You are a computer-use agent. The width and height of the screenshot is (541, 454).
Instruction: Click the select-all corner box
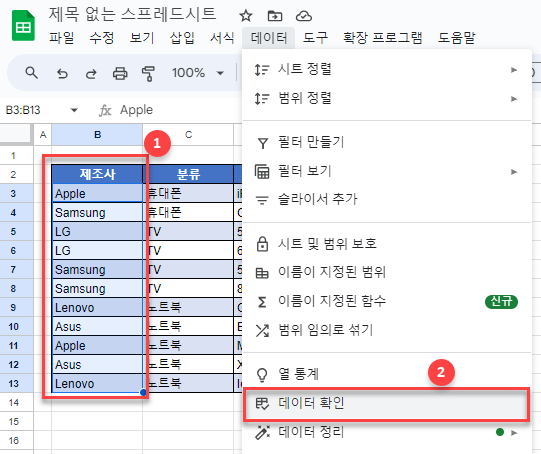[x=15, y=134]
